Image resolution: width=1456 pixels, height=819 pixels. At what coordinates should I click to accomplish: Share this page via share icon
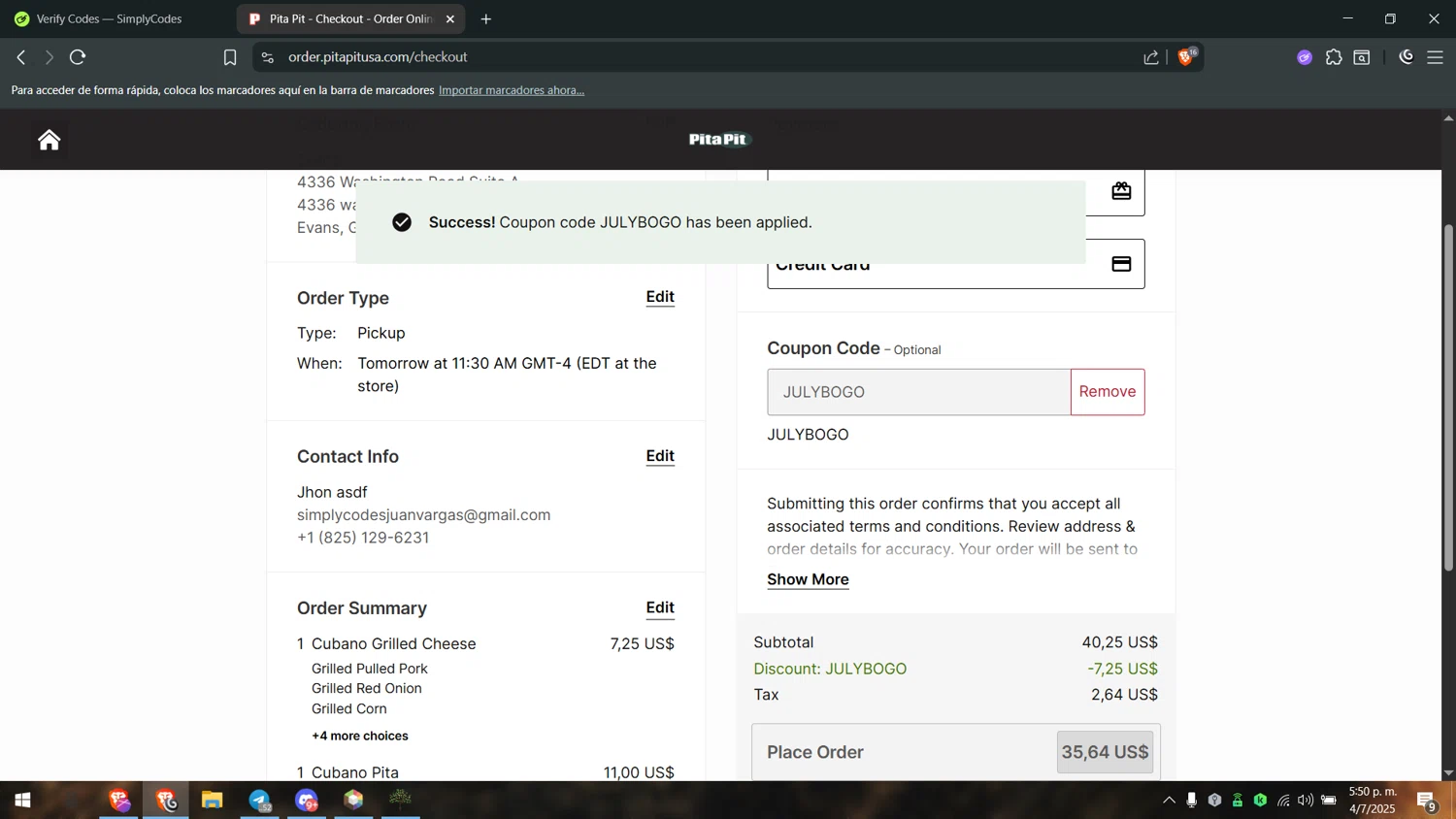click(x=1151, y=57)
